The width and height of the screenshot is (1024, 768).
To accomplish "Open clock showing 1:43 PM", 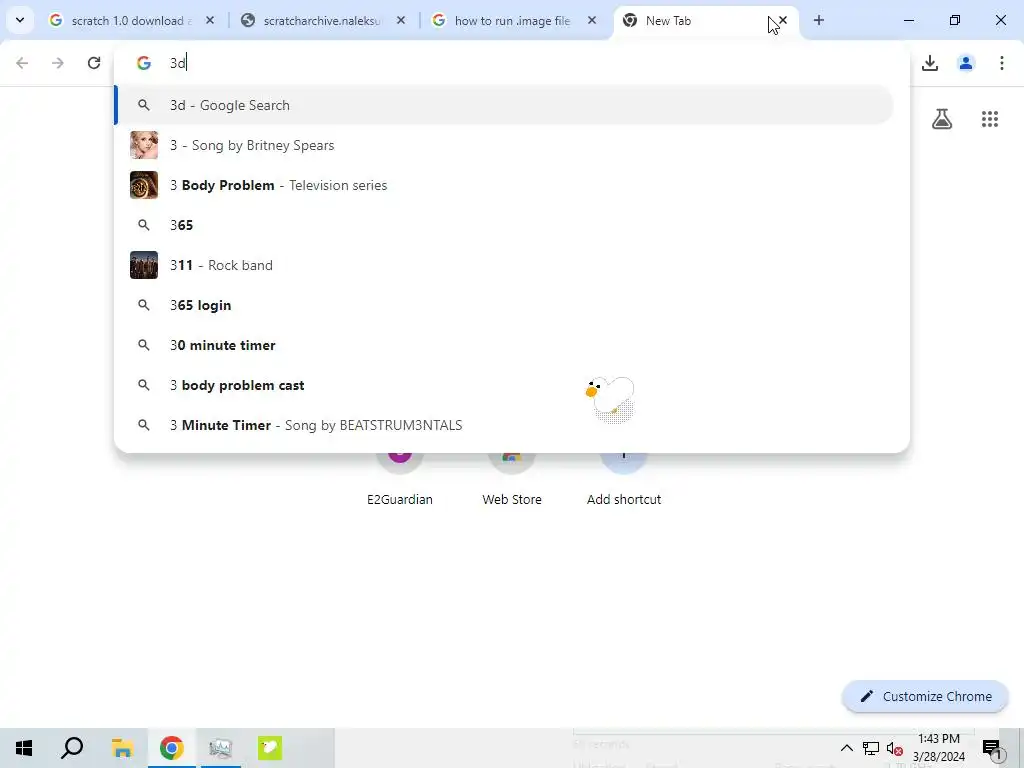I will coord(938,748).
